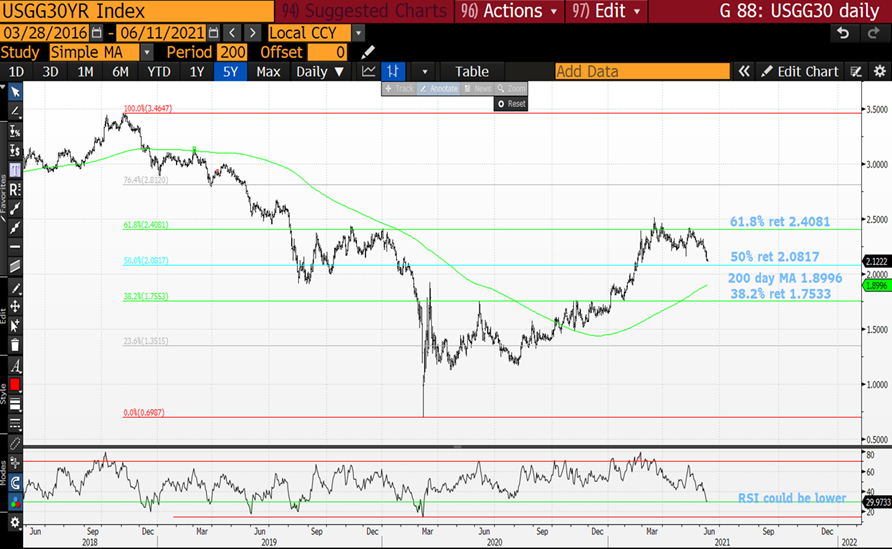Toggle the magnet snap mode
Viewport: 892px width, 549px height.
pyautogui.click(x=15, y=484)
